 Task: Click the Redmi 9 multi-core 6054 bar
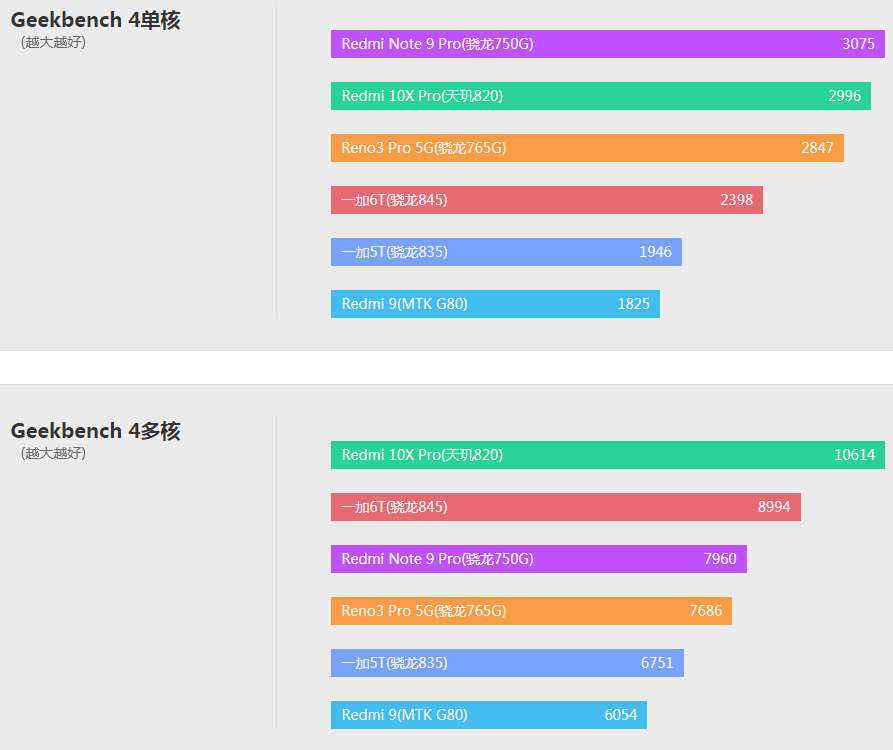[489, 715]
